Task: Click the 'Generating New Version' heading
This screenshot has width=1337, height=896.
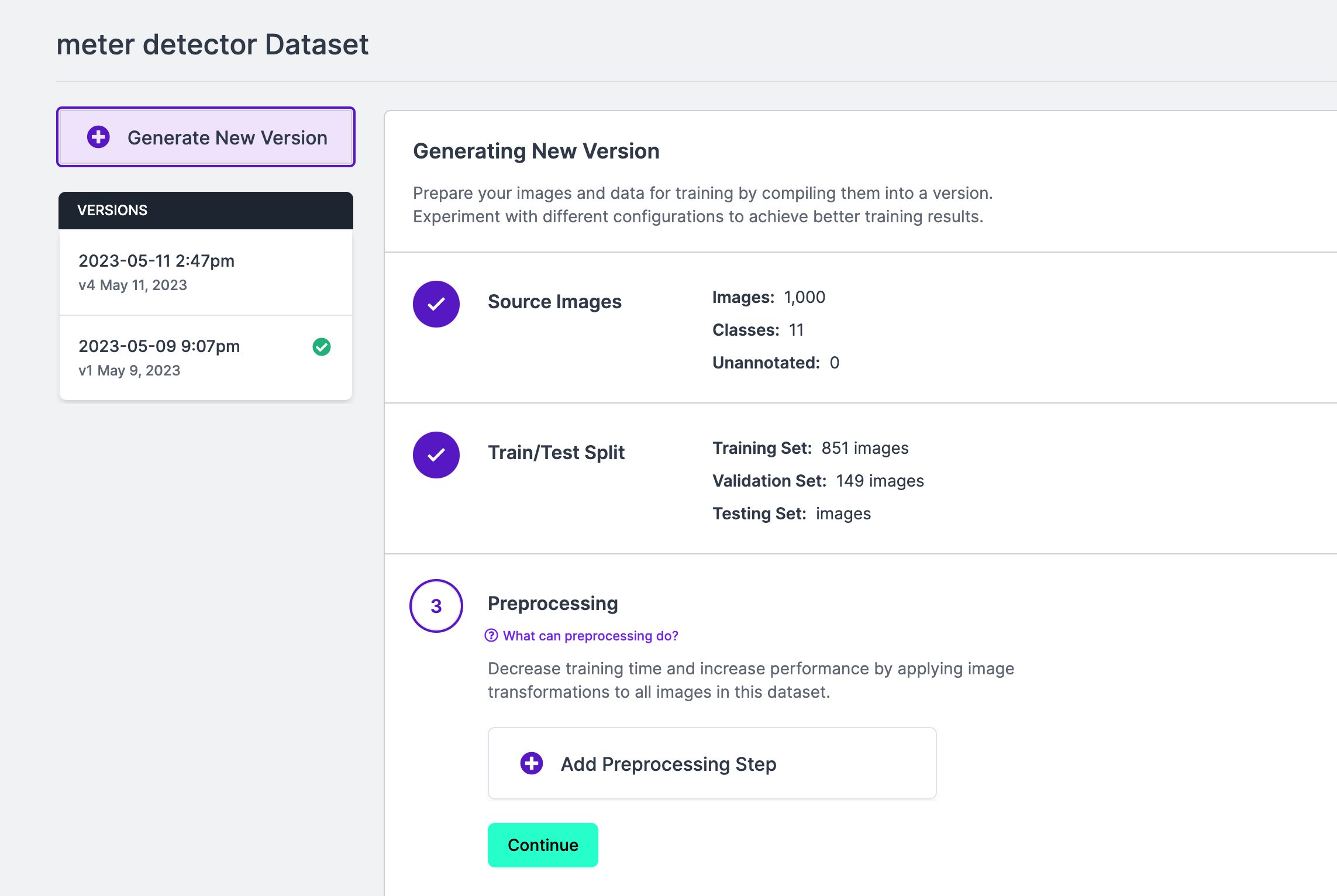Action: tap(536, 151)
